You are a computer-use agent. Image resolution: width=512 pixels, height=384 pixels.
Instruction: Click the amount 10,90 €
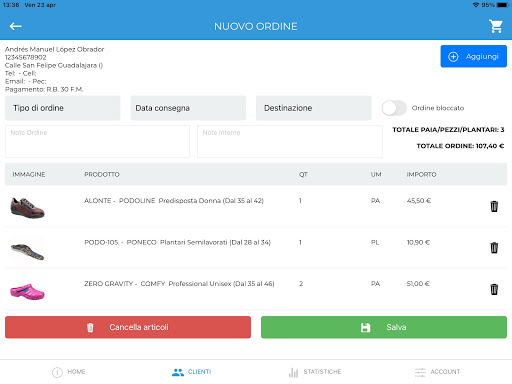[x=418, y=242]
